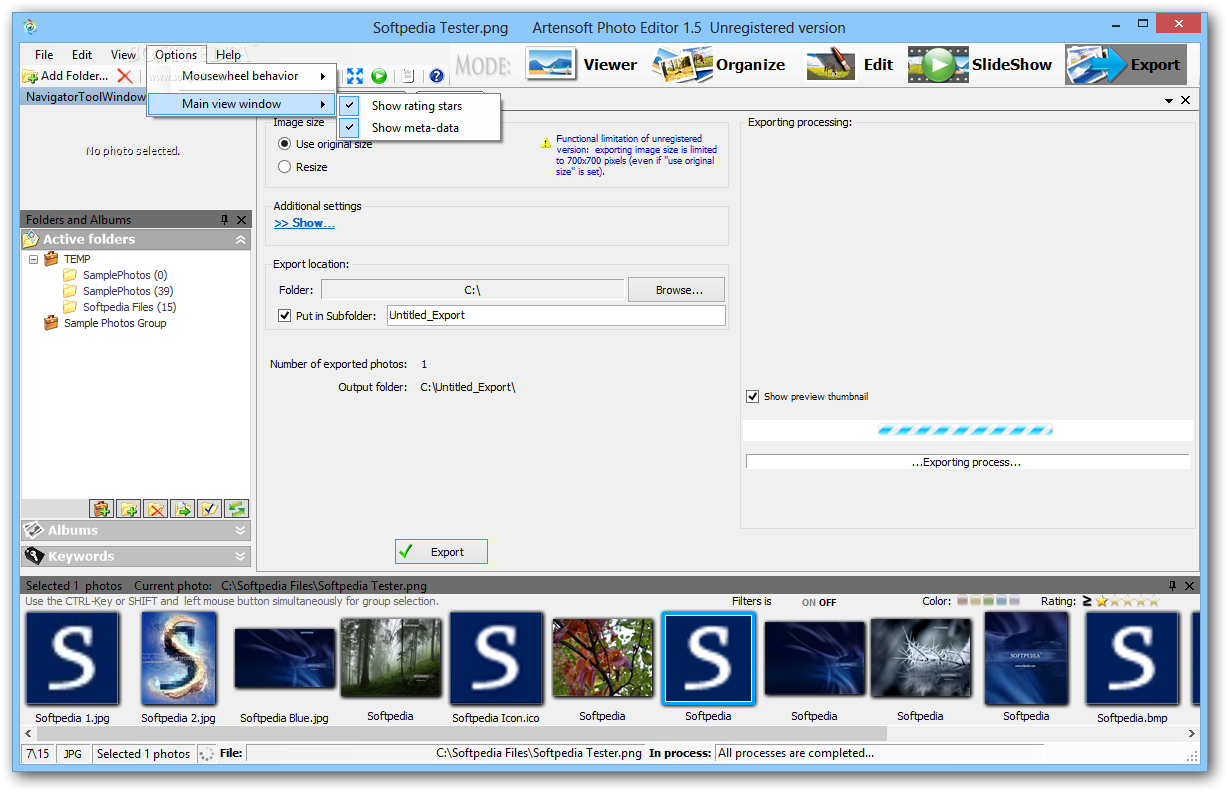
Task: Click the rating greater-or-equal comparison selector
Action: click(1086, 602)
